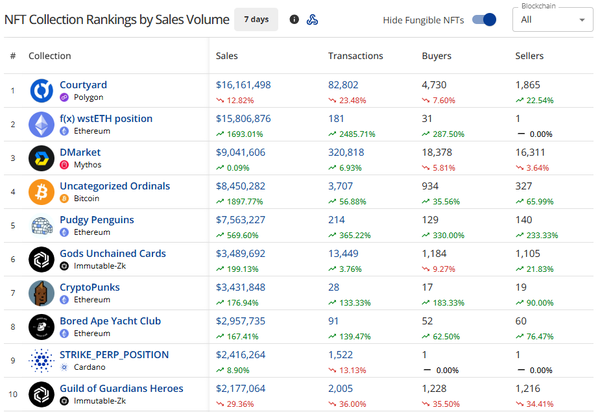
Task: Click Courtyard sellers value 1,865
Action: click(x=528, y=85)
